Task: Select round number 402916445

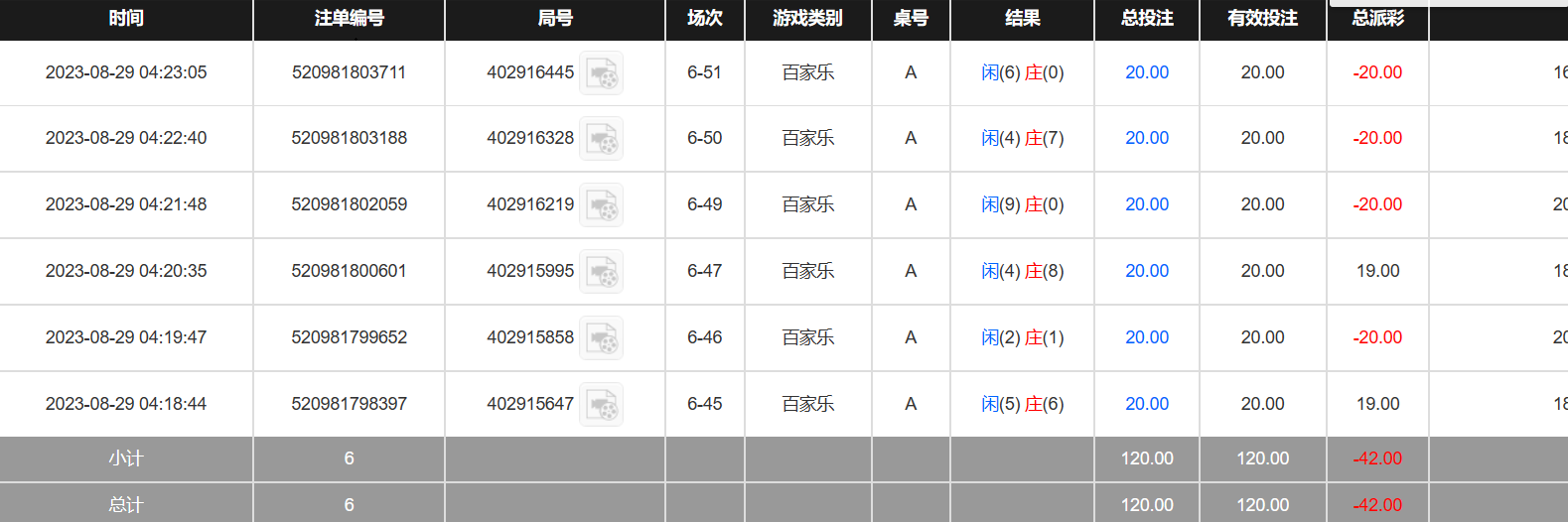Action: tap(530, 72)
